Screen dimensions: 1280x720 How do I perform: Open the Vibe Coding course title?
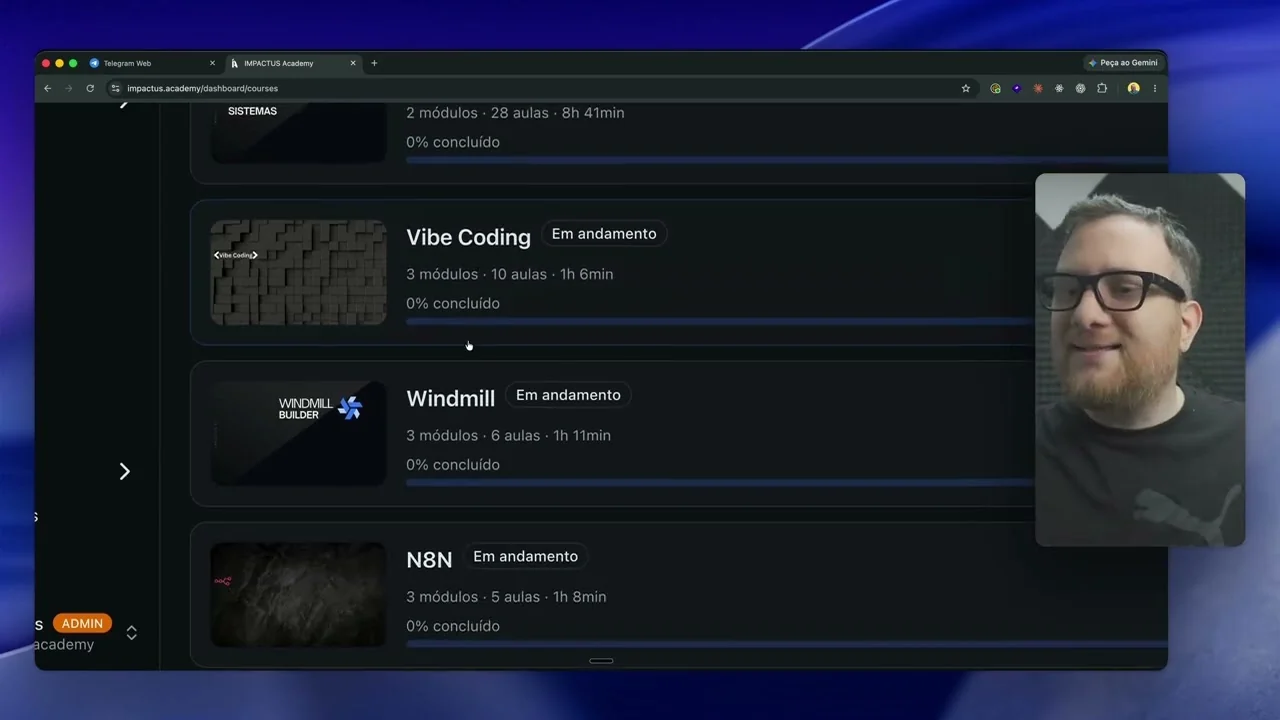468,237
